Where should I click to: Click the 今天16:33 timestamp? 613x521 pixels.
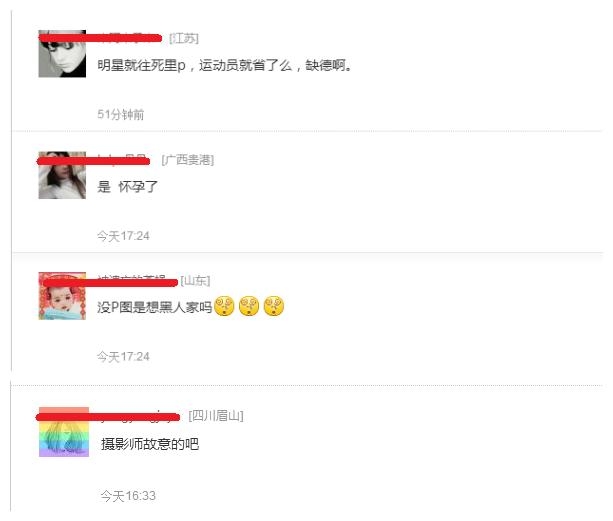click(x=128, y=496)
